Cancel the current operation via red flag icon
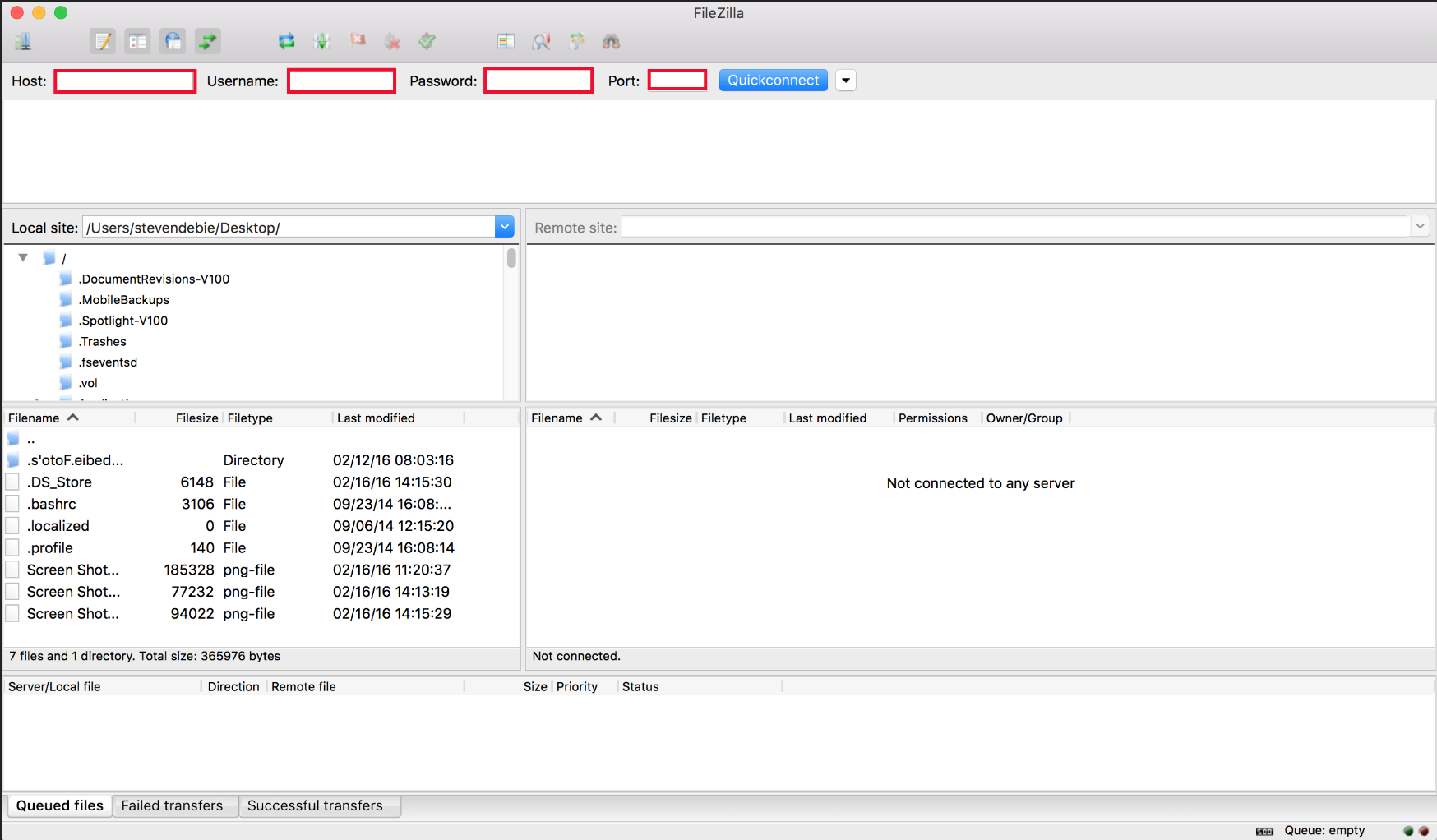This screenshot has width=1437, height=840. (x=358, y=40)
